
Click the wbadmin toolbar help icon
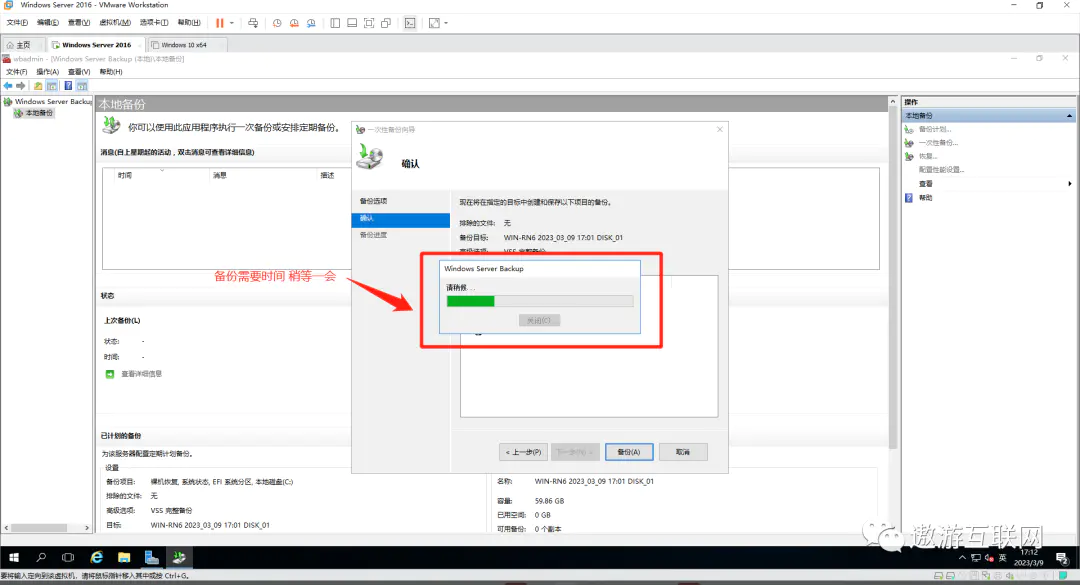point(68,86)
